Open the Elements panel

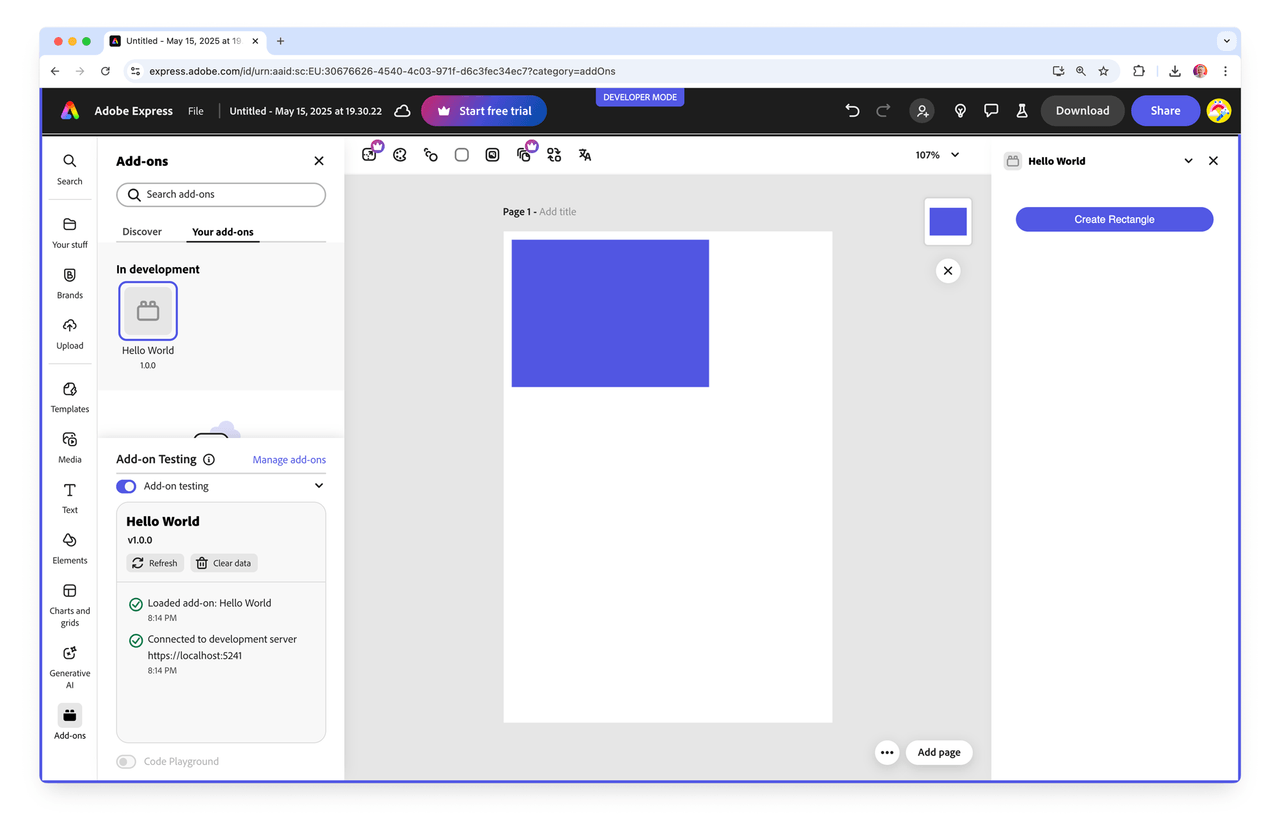click(x=69, y=548)
